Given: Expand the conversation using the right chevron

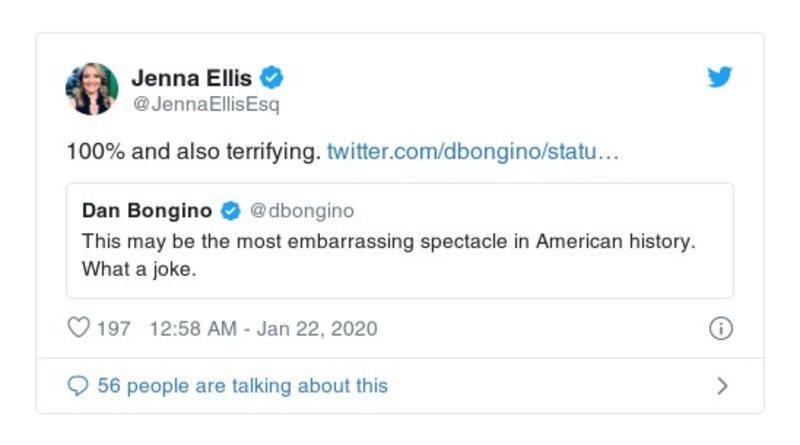Looking at the screenshot, I should click(x=722, y=385).
